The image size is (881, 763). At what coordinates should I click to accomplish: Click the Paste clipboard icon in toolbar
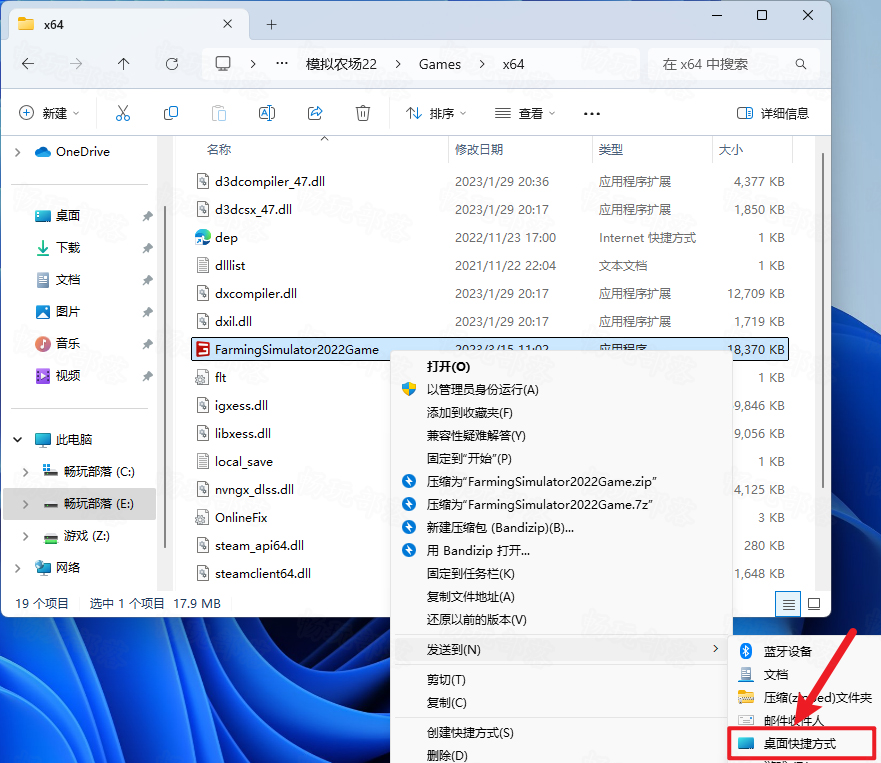[x=219, y=113]
